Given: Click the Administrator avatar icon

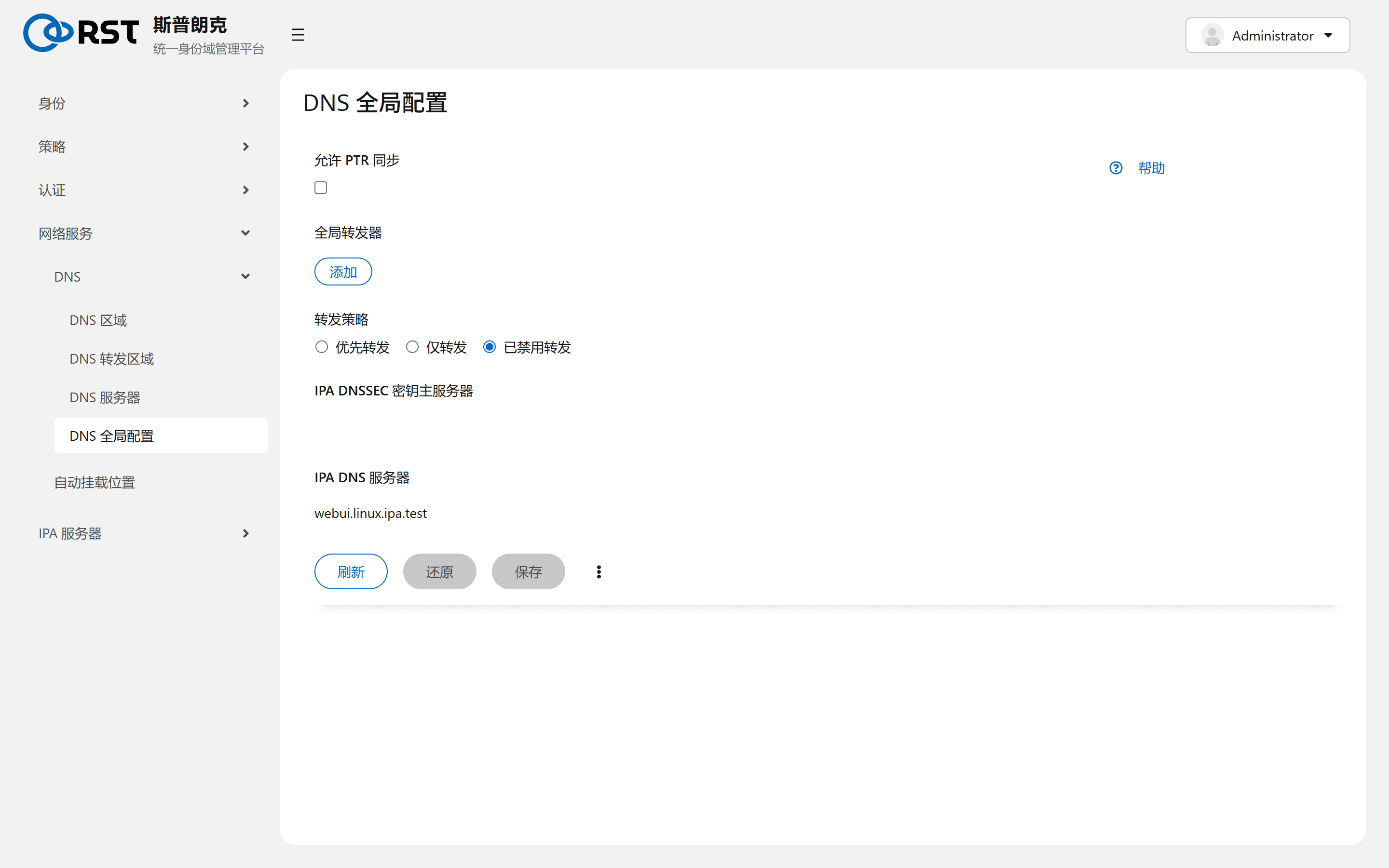Looking at the screenshot, I should 1212,36.
